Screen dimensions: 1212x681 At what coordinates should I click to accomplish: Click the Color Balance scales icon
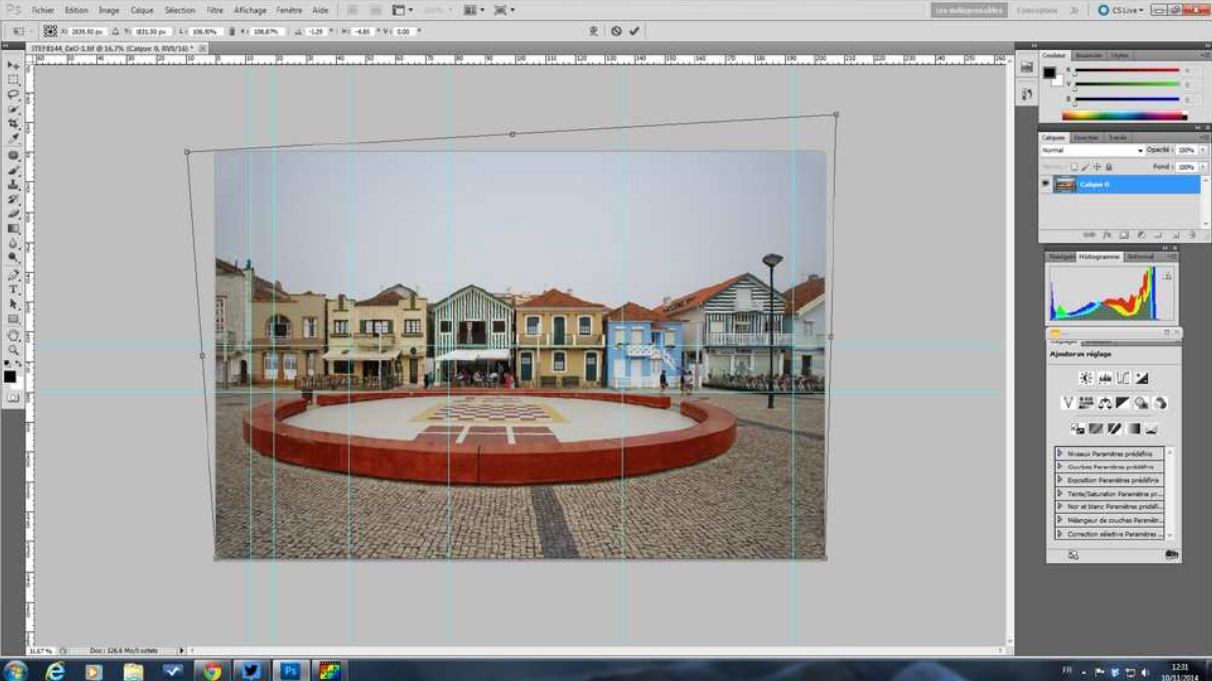click(x=1105, y=403)
